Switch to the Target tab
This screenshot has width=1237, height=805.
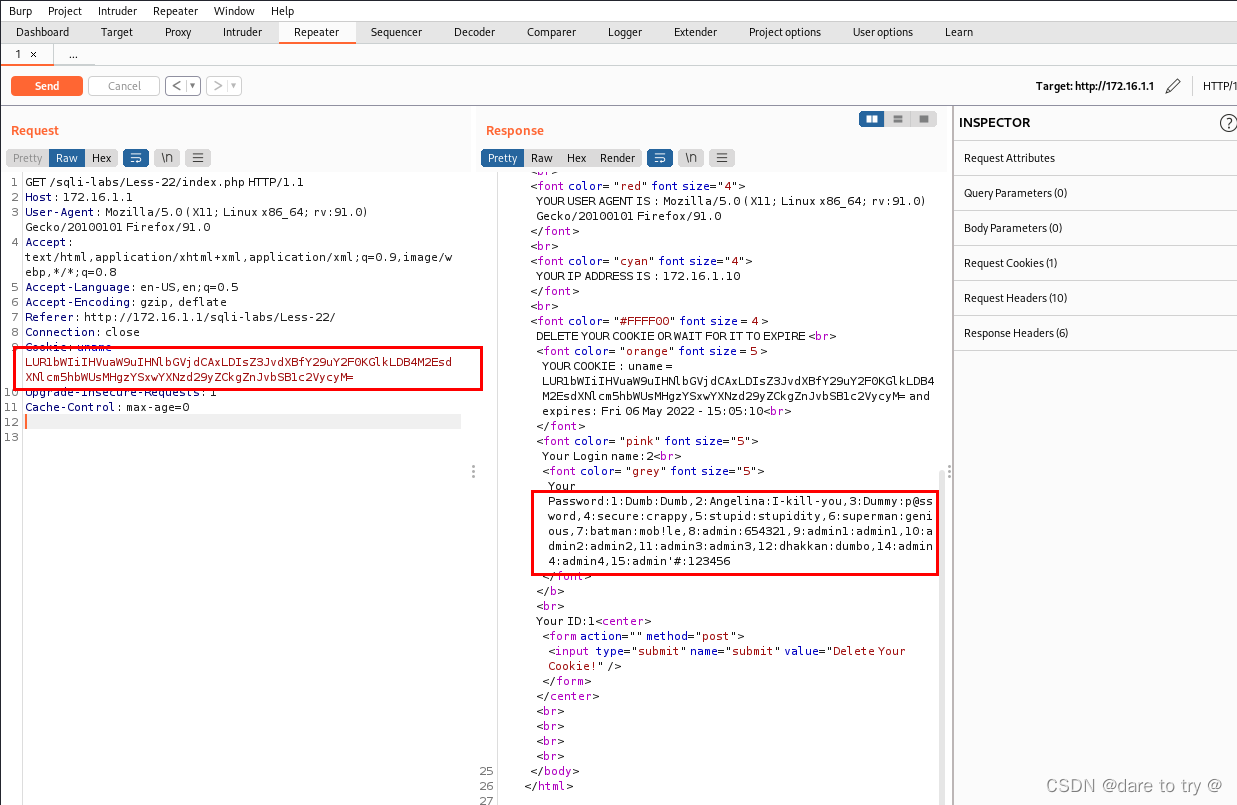tap(117, 32)
